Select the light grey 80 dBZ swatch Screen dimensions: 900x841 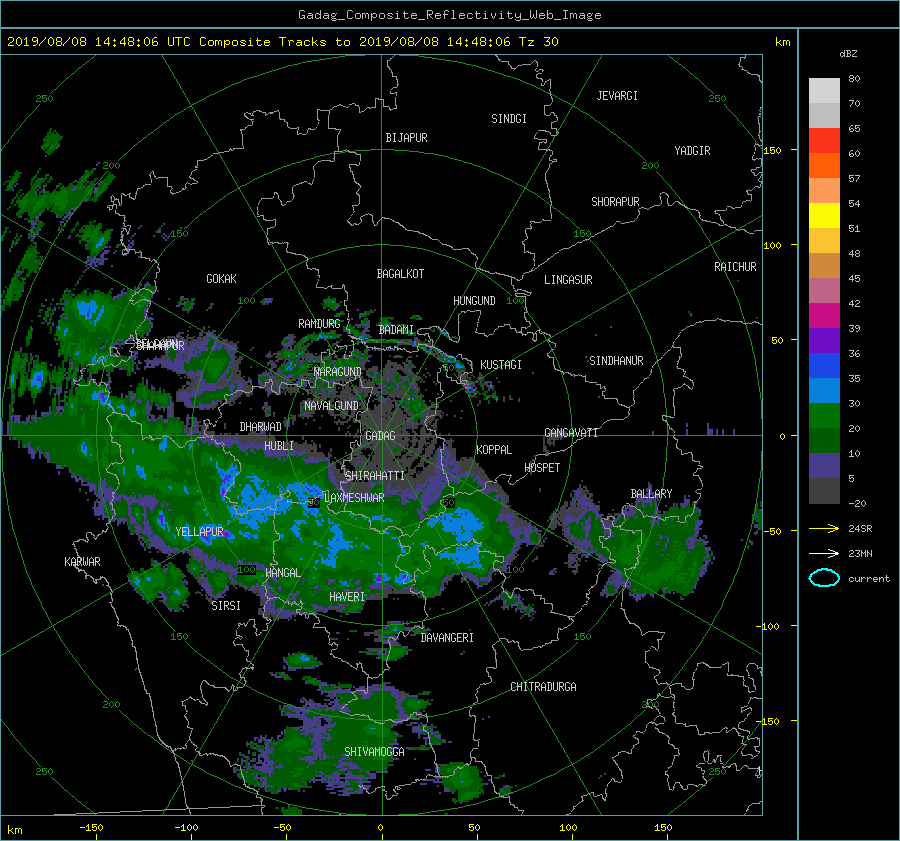pyautogui.click(x=824, y=90)
